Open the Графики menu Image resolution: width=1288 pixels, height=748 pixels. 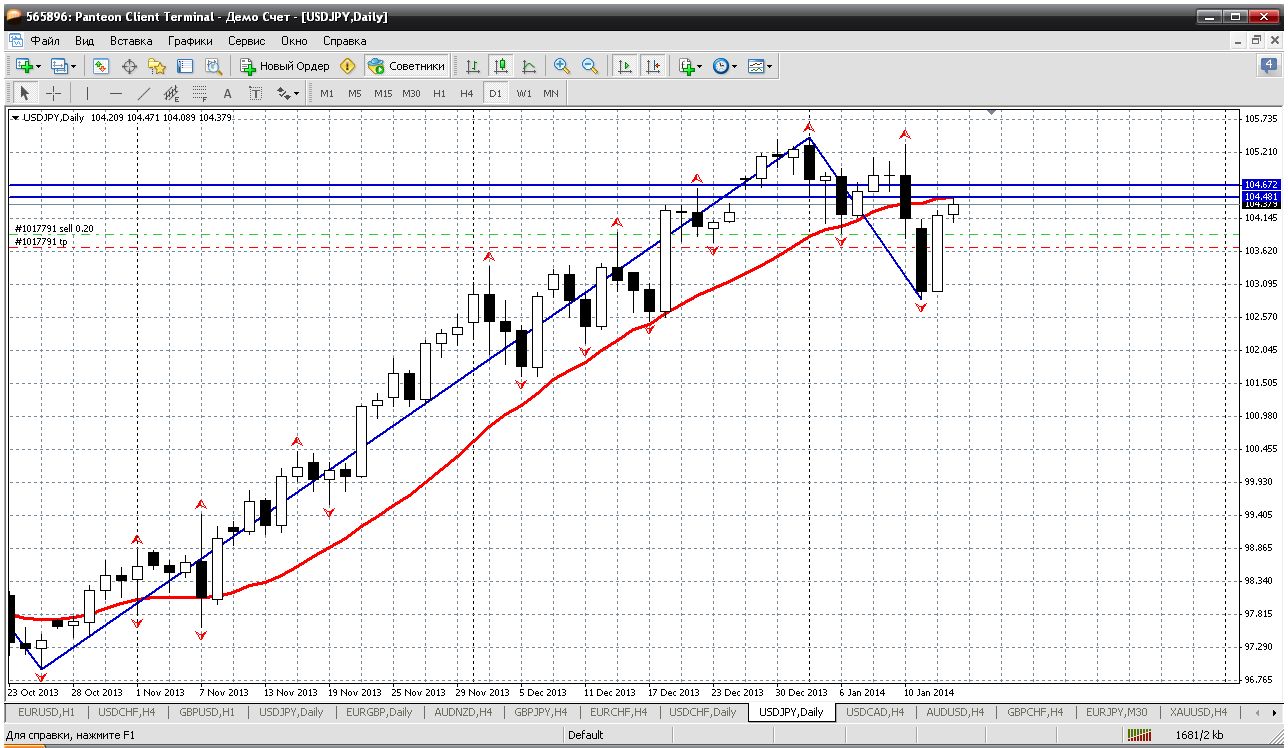[x=190, y=41]
